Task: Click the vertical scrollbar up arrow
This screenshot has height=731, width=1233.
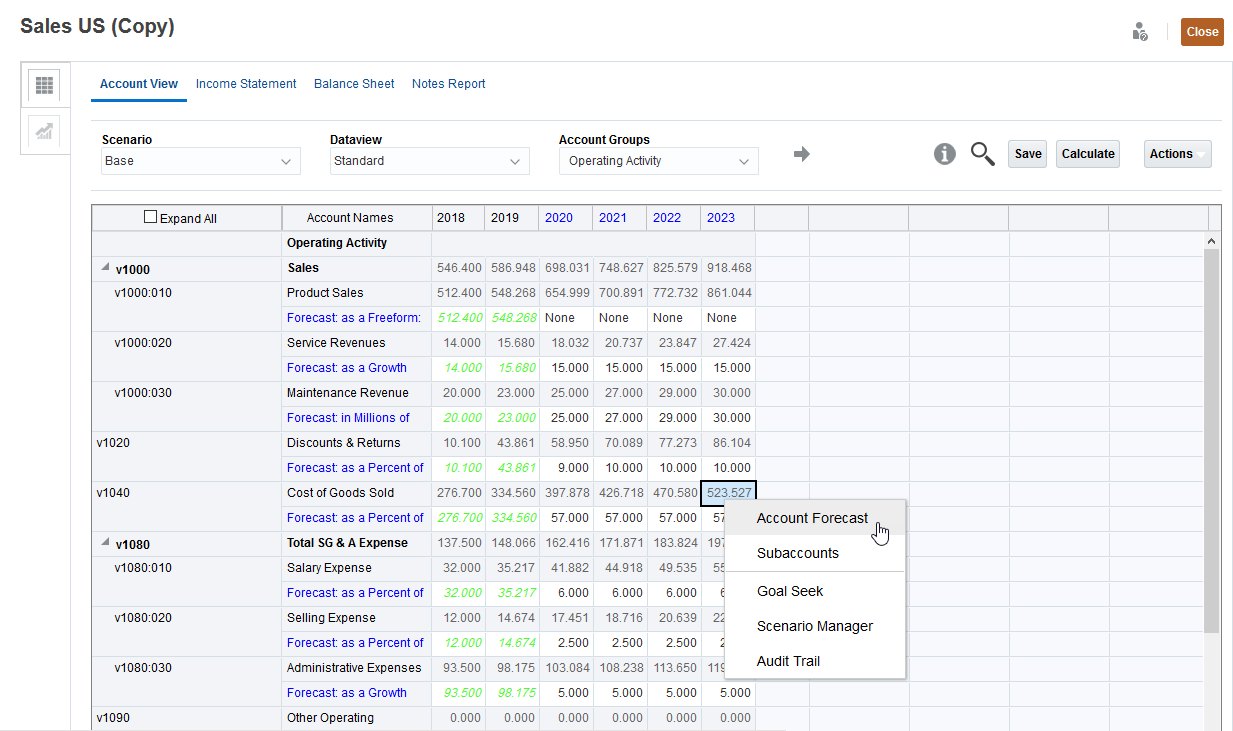Action: [1211, 241]
